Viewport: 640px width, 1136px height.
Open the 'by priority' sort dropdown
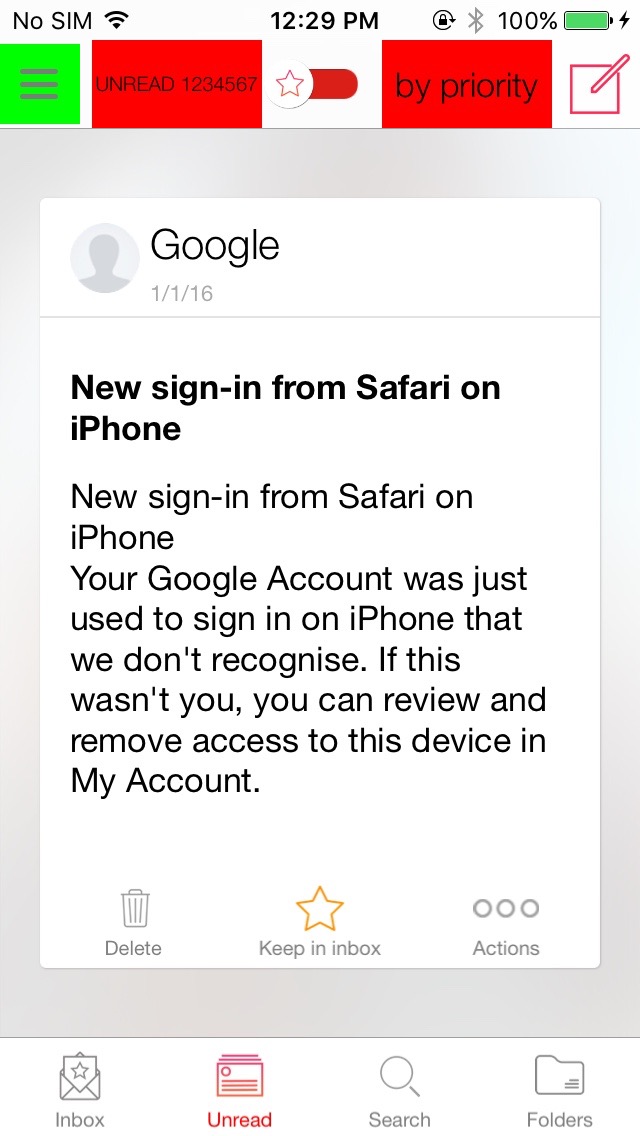(466, 85)
